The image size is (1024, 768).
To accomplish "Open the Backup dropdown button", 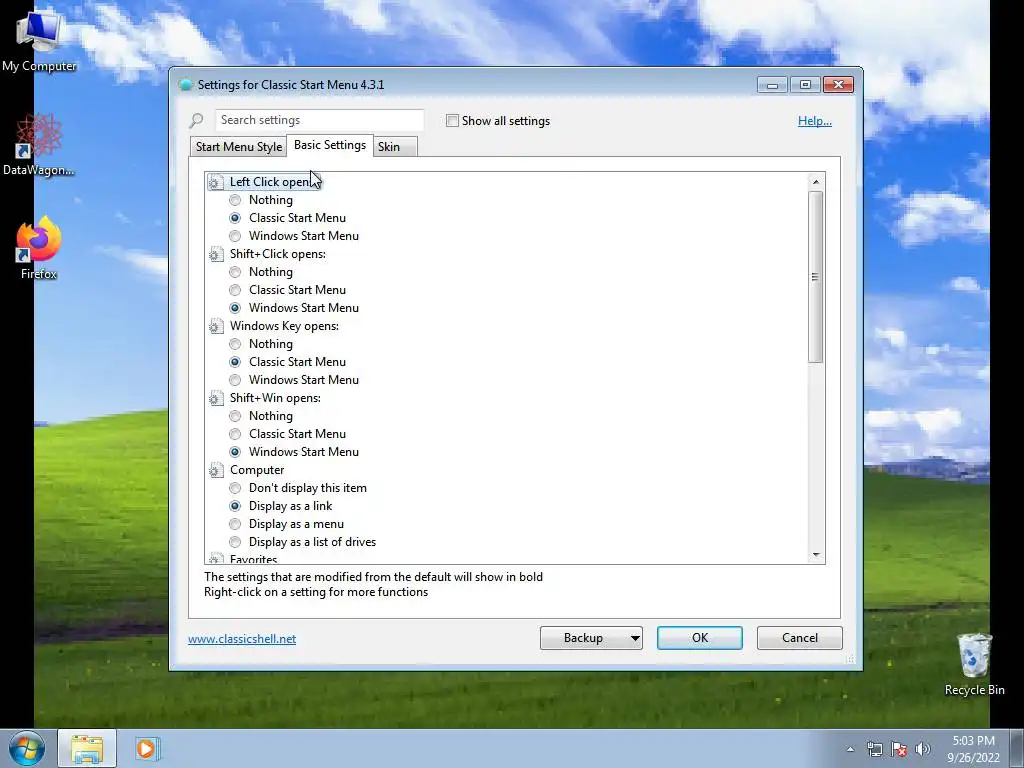I will click(x=591, y=638).
